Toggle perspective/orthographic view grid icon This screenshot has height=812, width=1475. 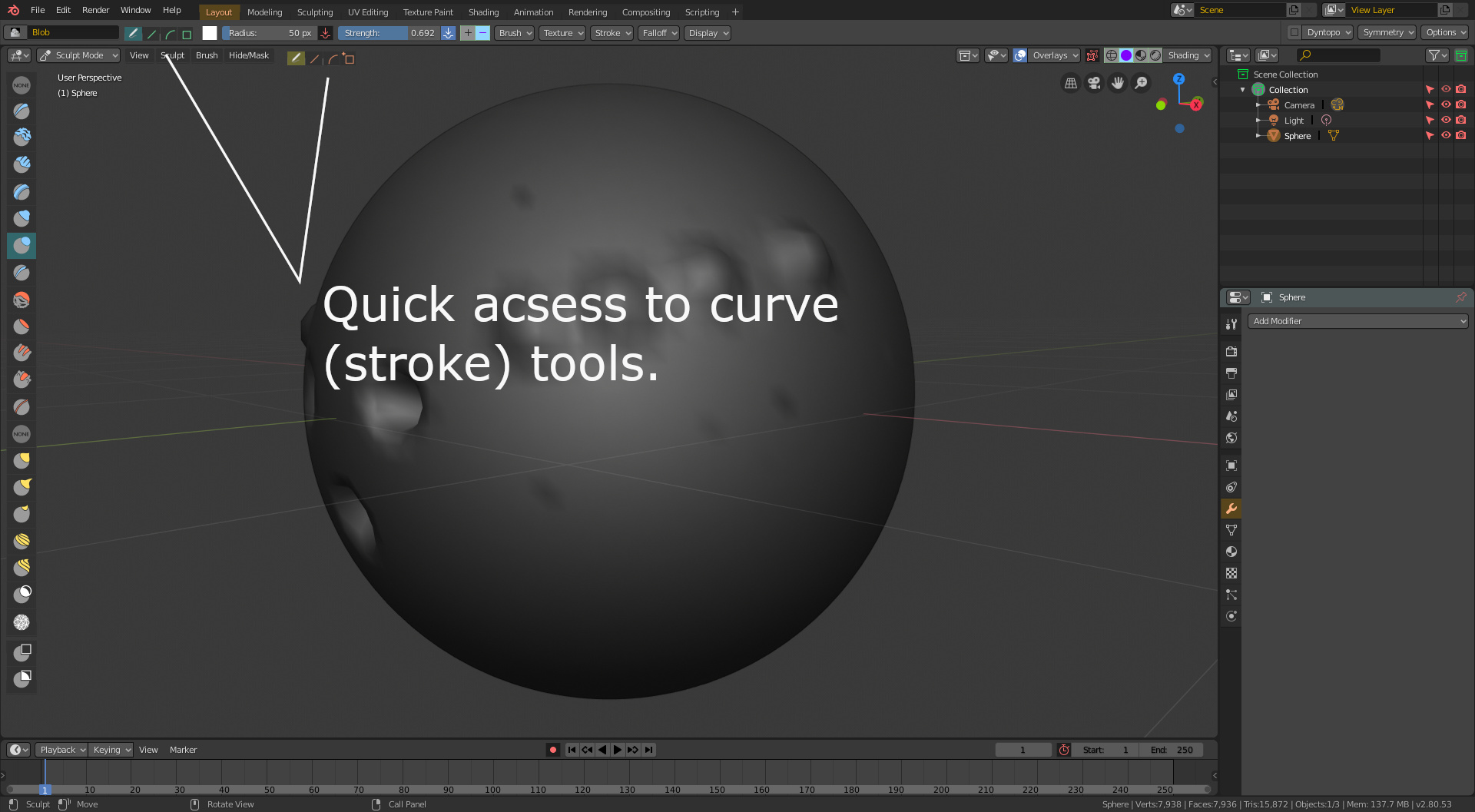1071,83
